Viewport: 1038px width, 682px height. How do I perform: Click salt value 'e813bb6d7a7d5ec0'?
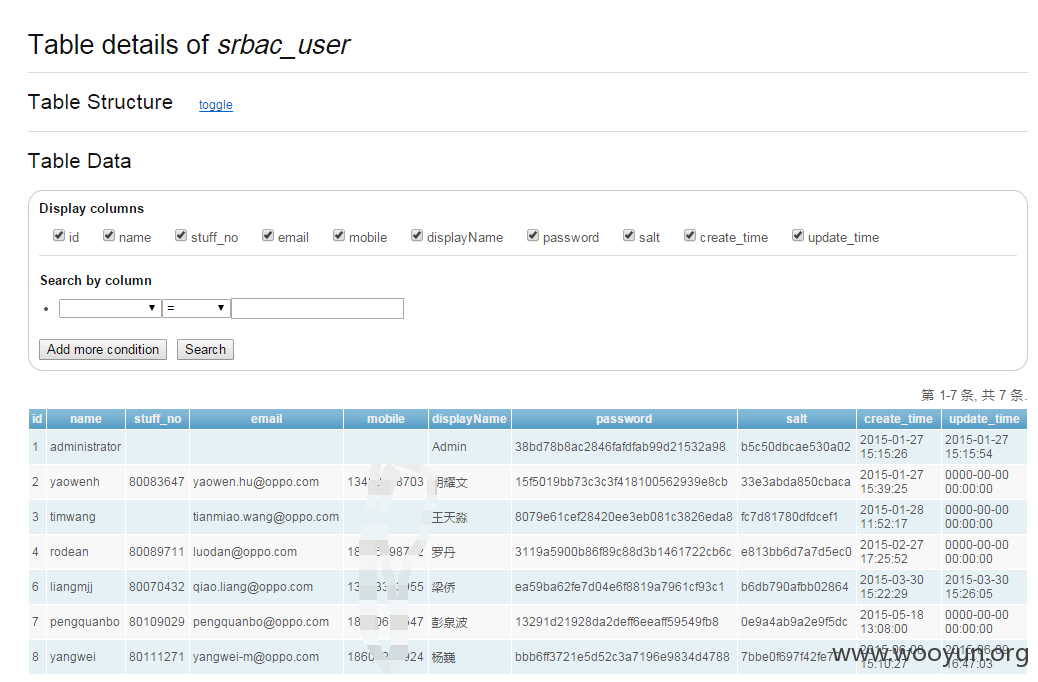[796, 552]
